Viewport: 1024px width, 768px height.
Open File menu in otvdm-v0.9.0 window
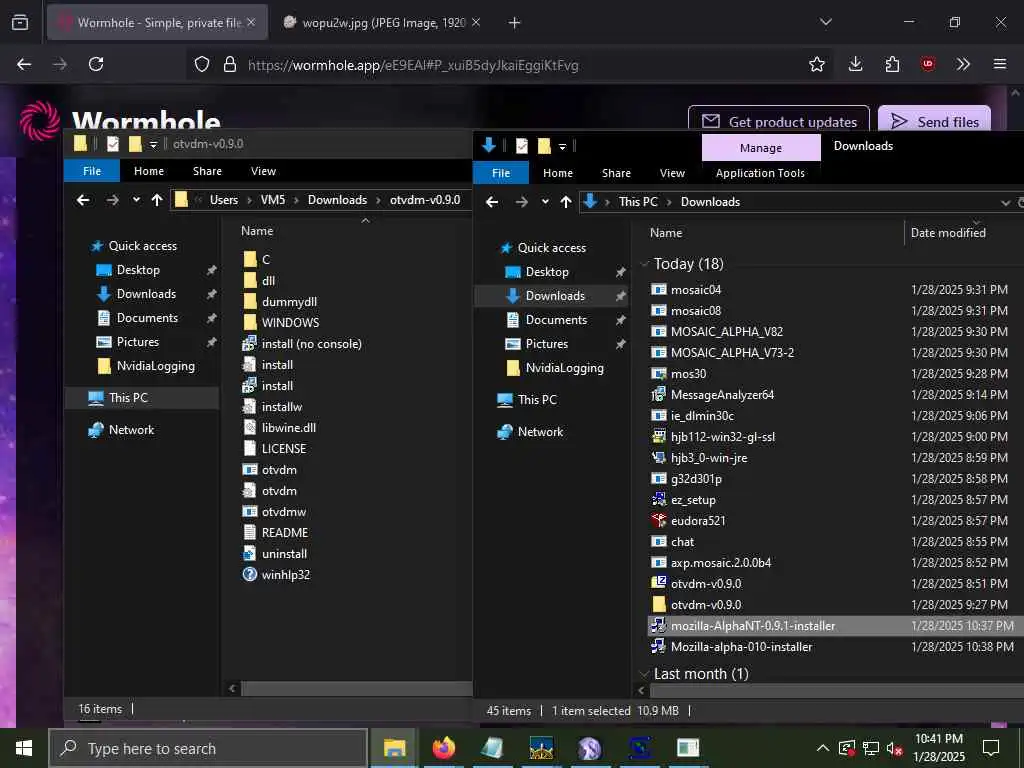[x=92, y=171]
